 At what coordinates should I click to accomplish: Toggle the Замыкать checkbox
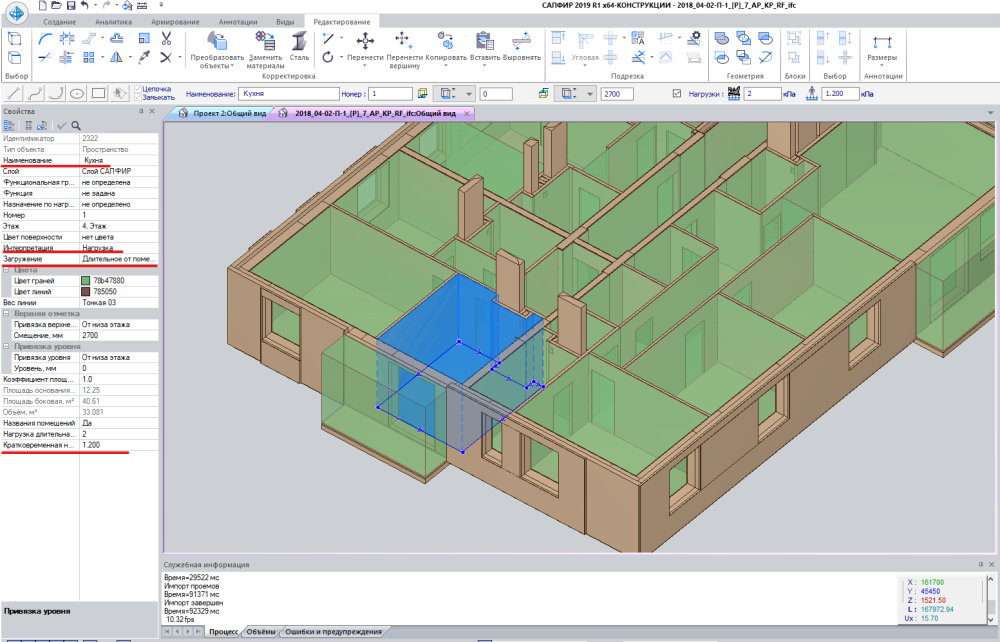click(138, 98)
